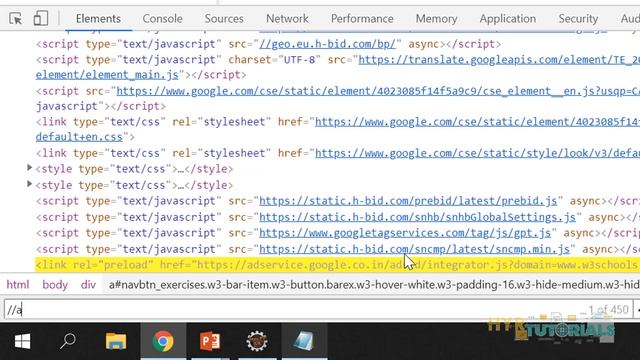
Task: Open the gpt.js googletagservices link
Action: point(405,233)
